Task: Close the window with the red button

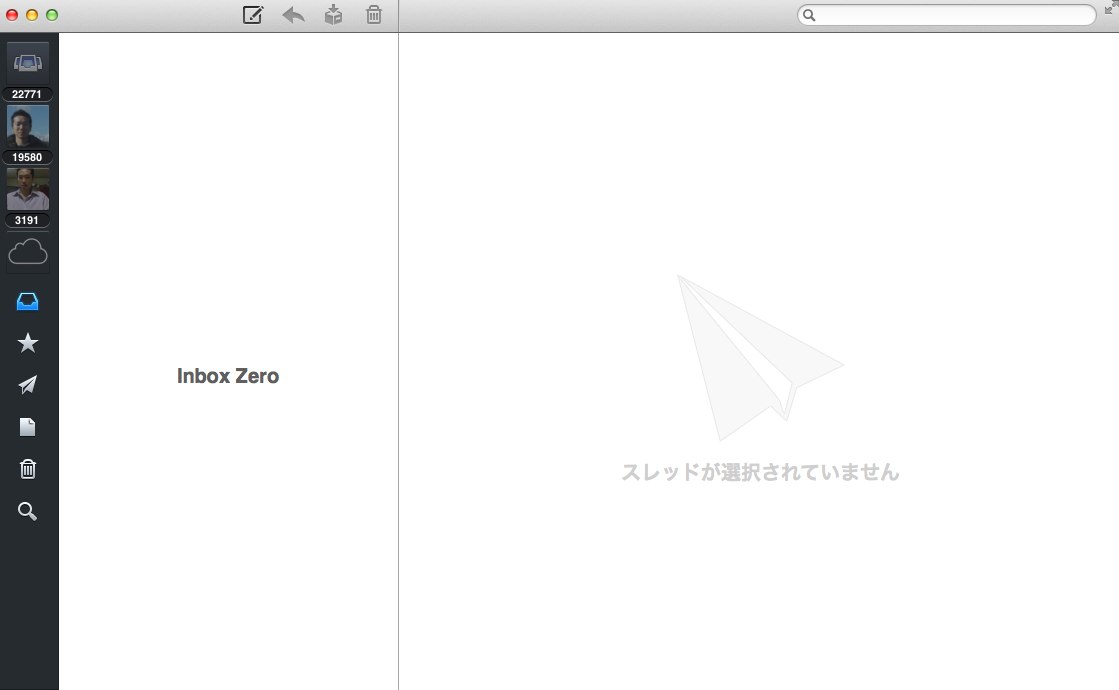Action: pyautogui.click(x=12, y=15)
